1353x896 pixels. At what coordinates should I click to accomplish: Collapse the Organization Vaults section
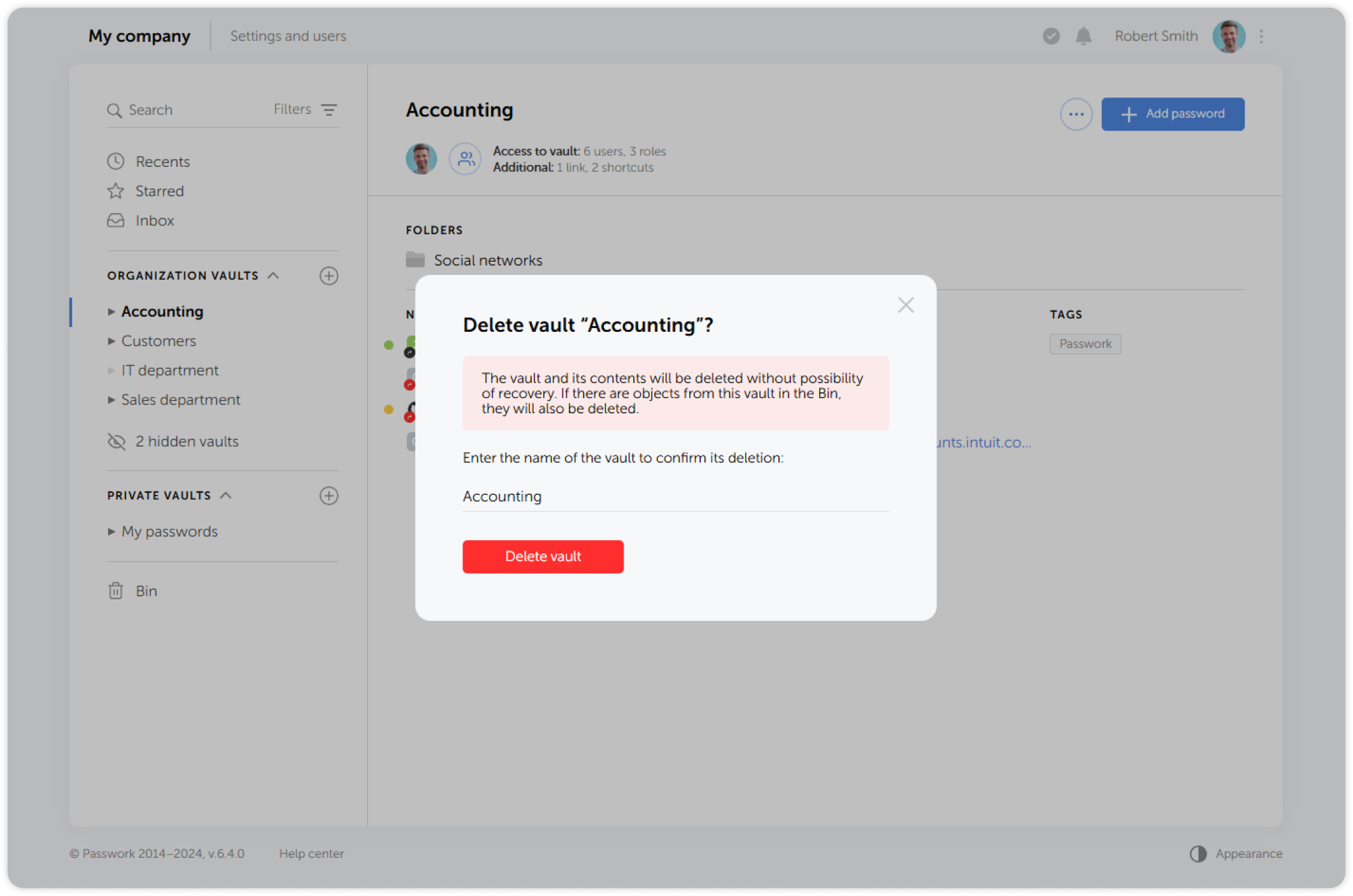pos(275,275)
